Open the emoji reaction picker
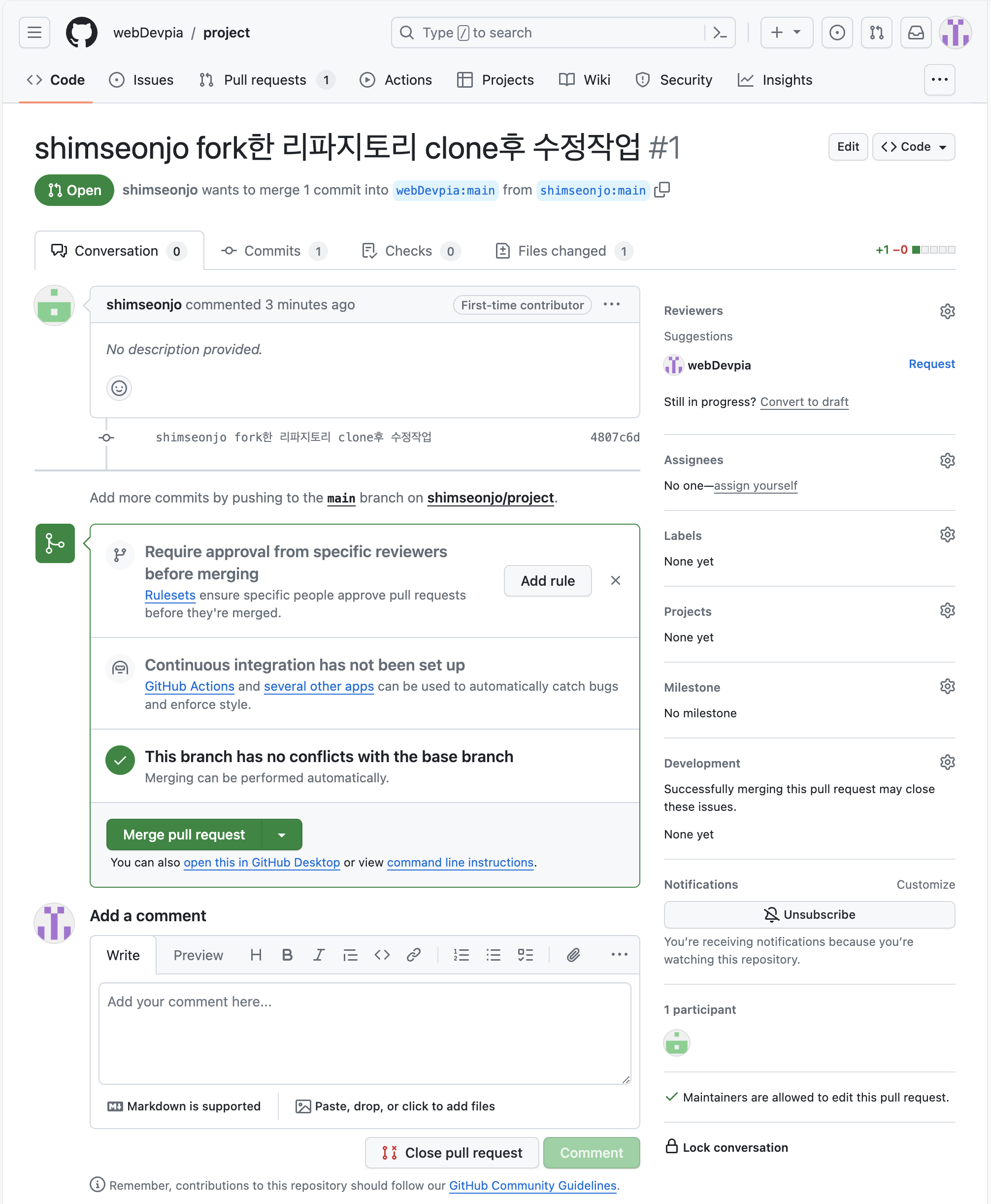 [x=119, y=388]
